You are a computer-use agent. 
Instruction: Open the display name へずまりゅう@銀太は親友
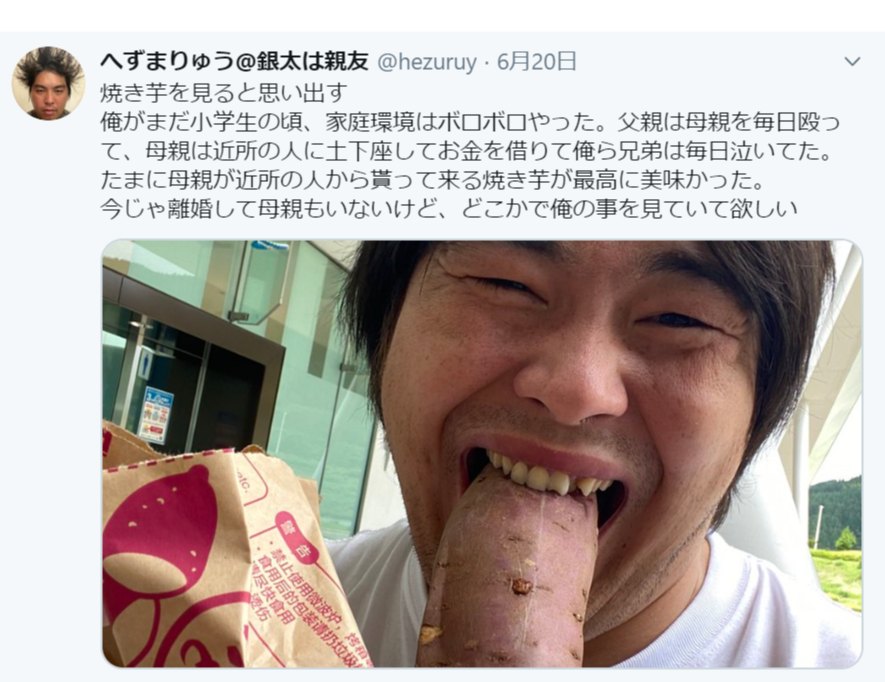[x=234, y=61]
